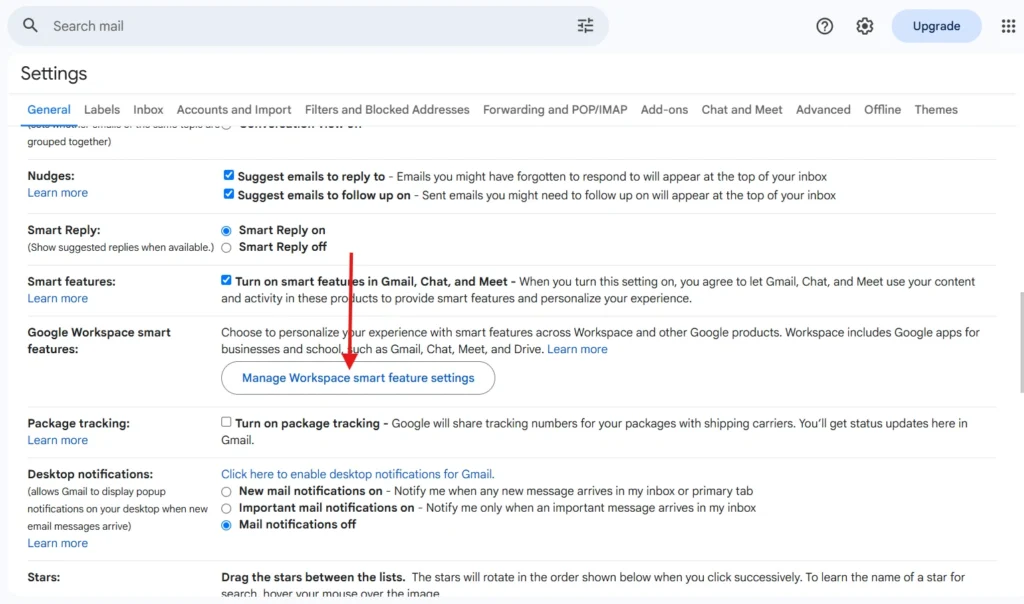
Task: Click Learn more under Desktop notifications
Action: tap(57, 543)
